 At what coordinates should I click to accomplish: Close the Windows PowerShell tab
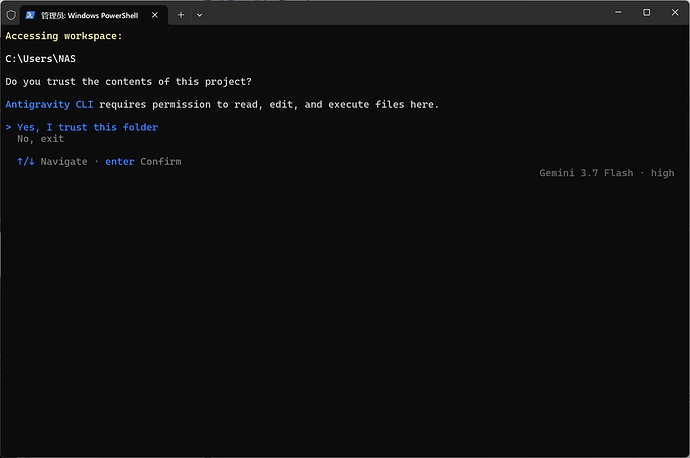155,15
